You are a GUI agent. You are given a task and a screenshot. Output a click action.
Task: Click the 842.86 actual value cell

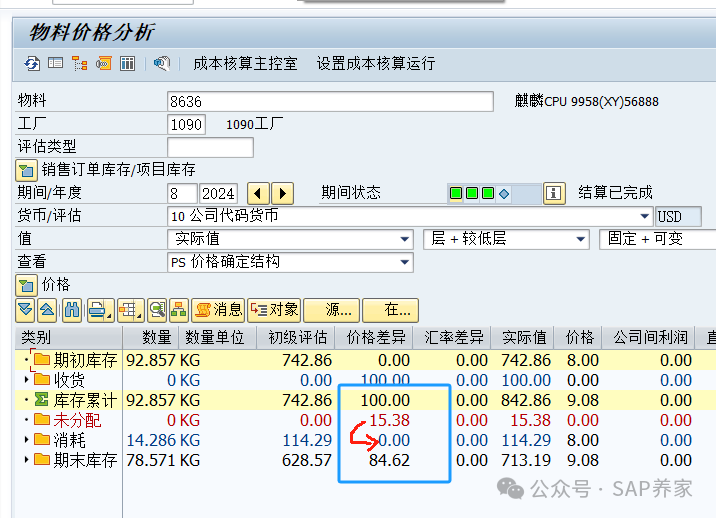tap(526, 400)
